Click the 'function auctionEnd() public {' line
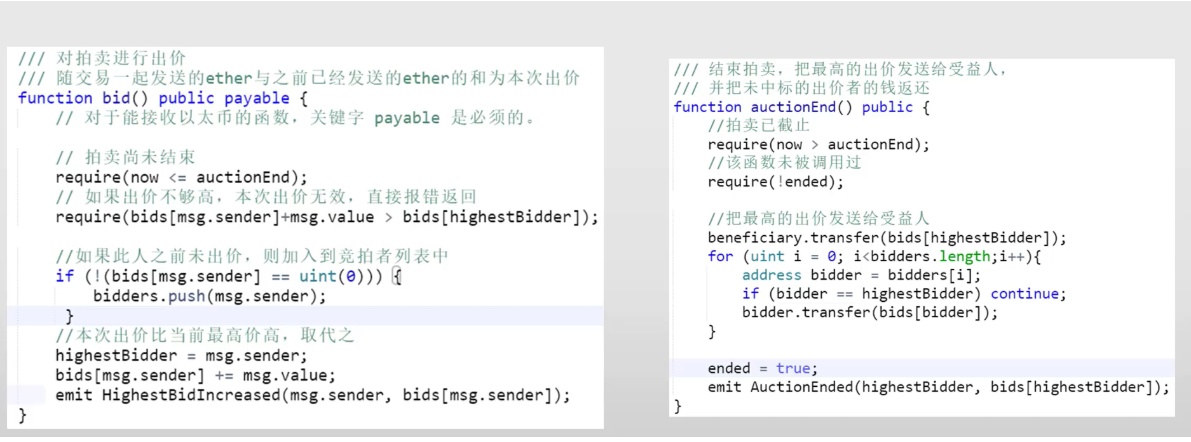This screenshot has height=442, width=1191. 802,107
